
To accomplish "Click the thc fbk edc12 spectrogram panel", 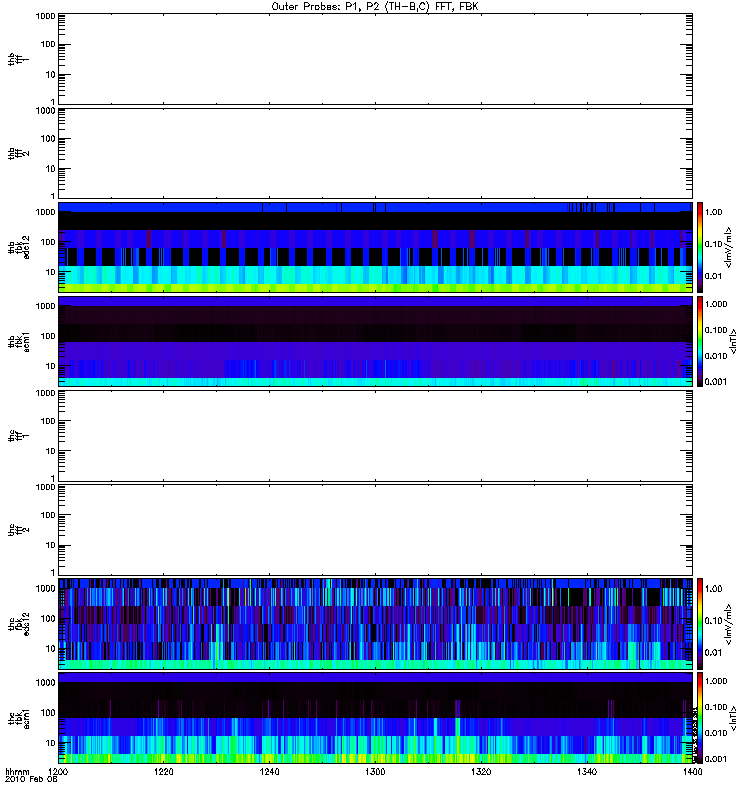I will click(x=375, y=624).
